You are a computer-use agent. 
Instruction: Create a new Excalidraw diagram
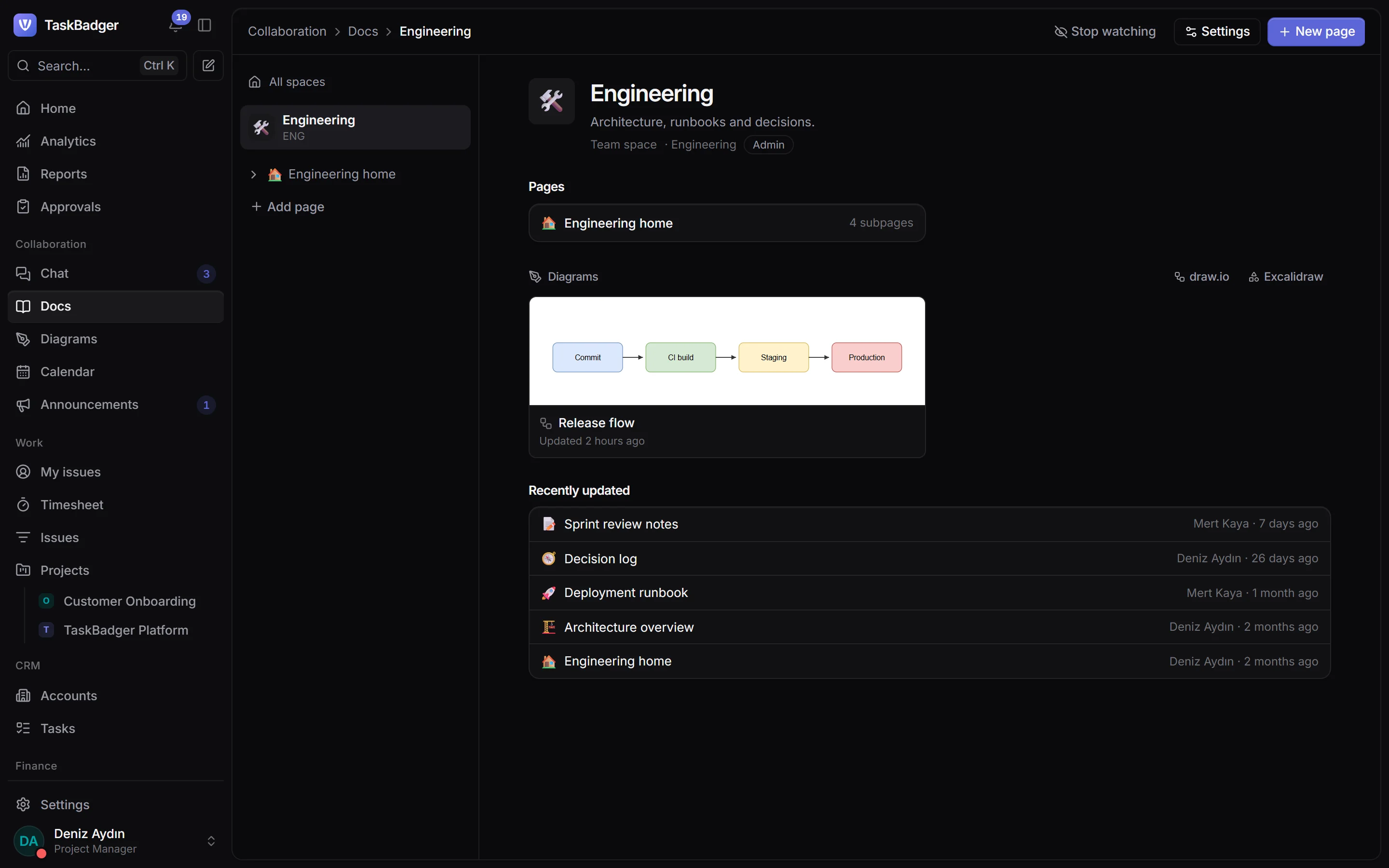(x=1286, y=277)
